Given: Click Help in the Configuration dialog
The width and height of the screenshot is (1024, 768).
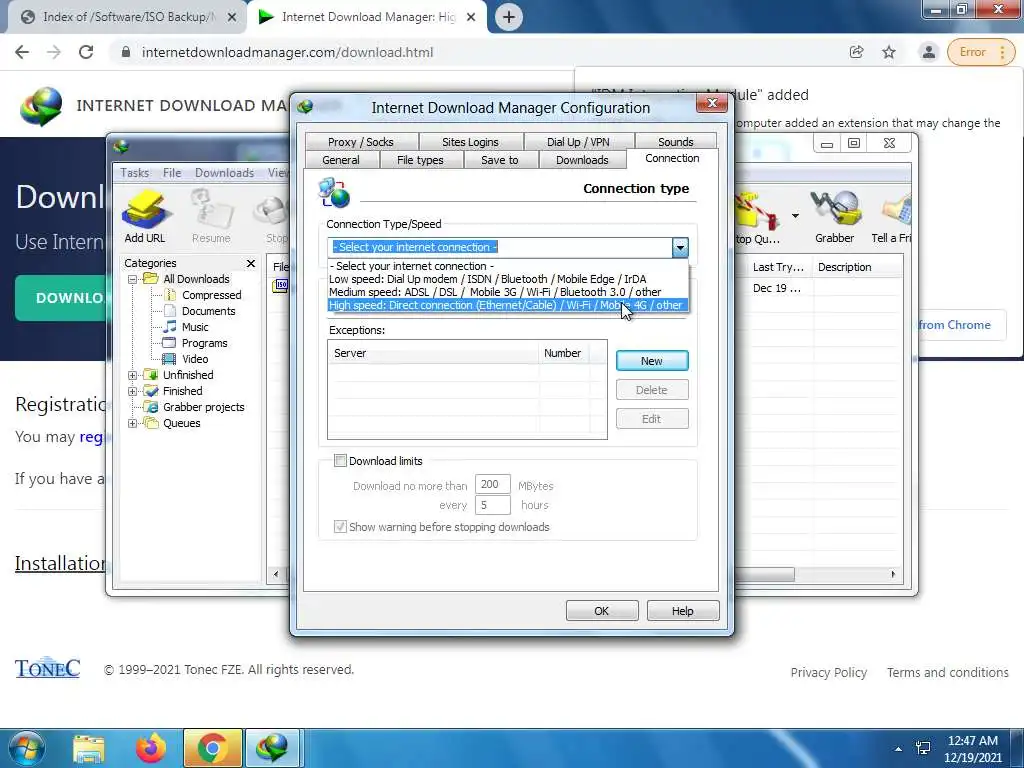Looking at the screenshot, I should [x=682, y=611].
